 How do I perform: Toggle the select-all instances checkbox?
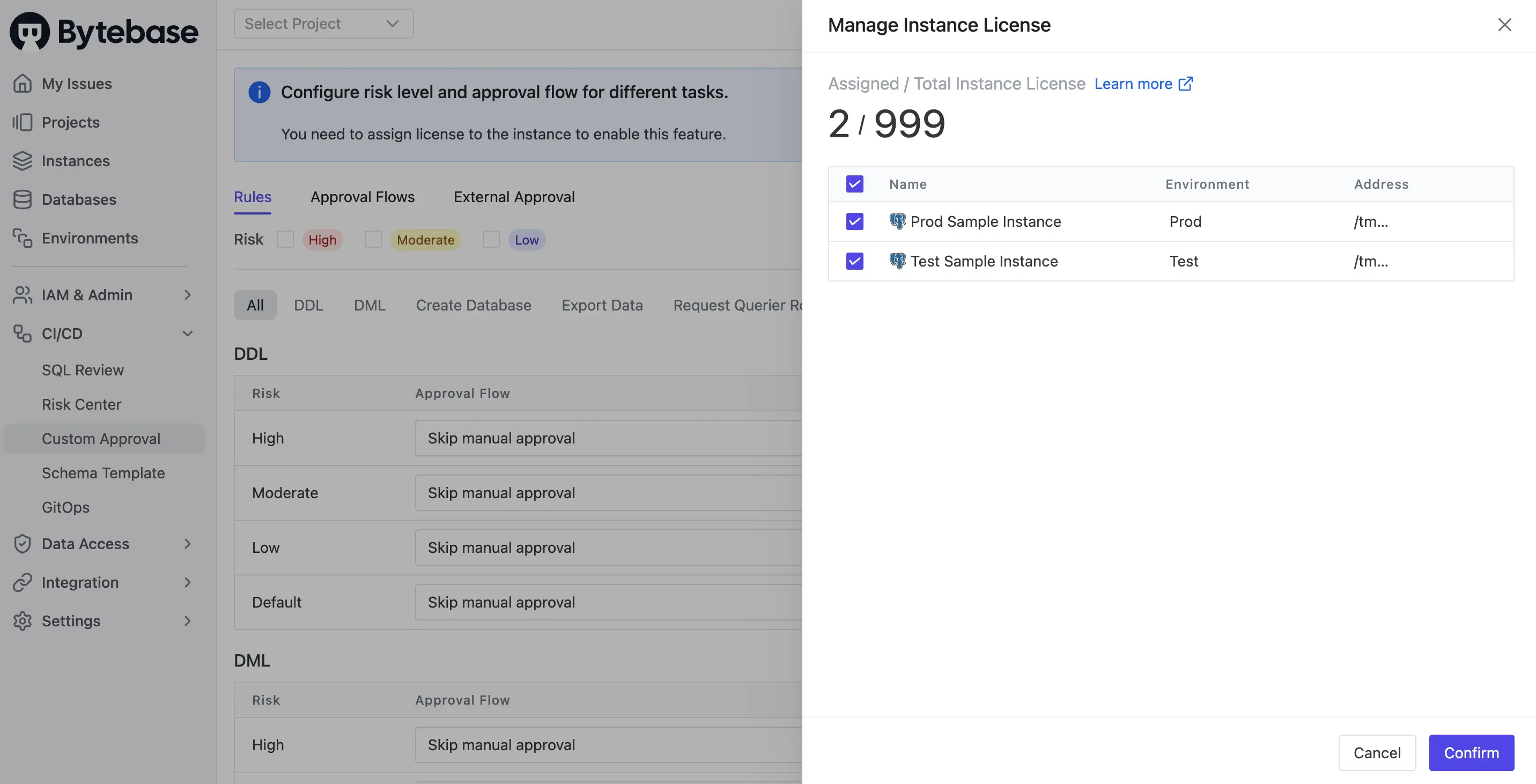coord(854,183)
